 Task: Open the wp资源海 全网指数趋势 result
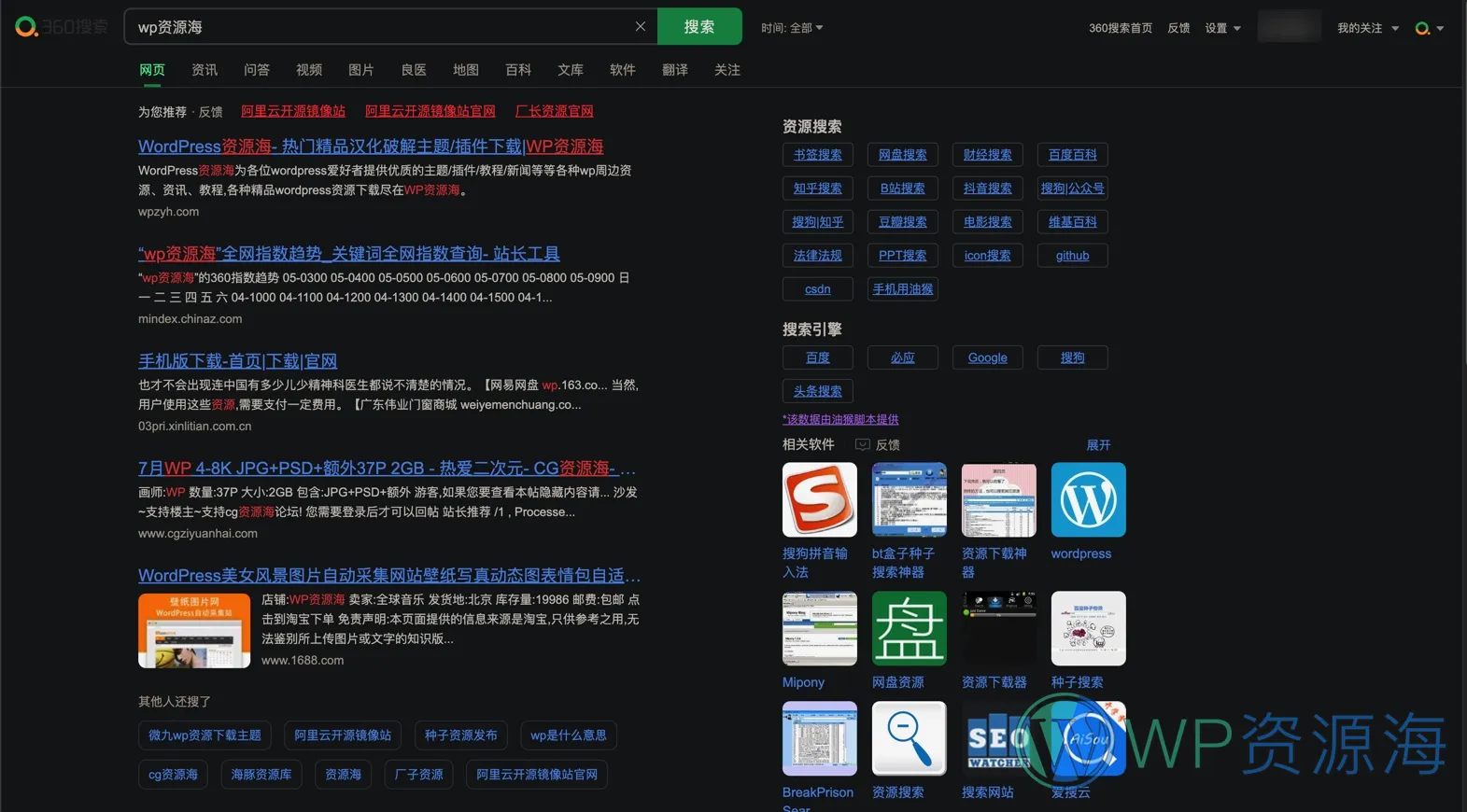click(349, 254)
